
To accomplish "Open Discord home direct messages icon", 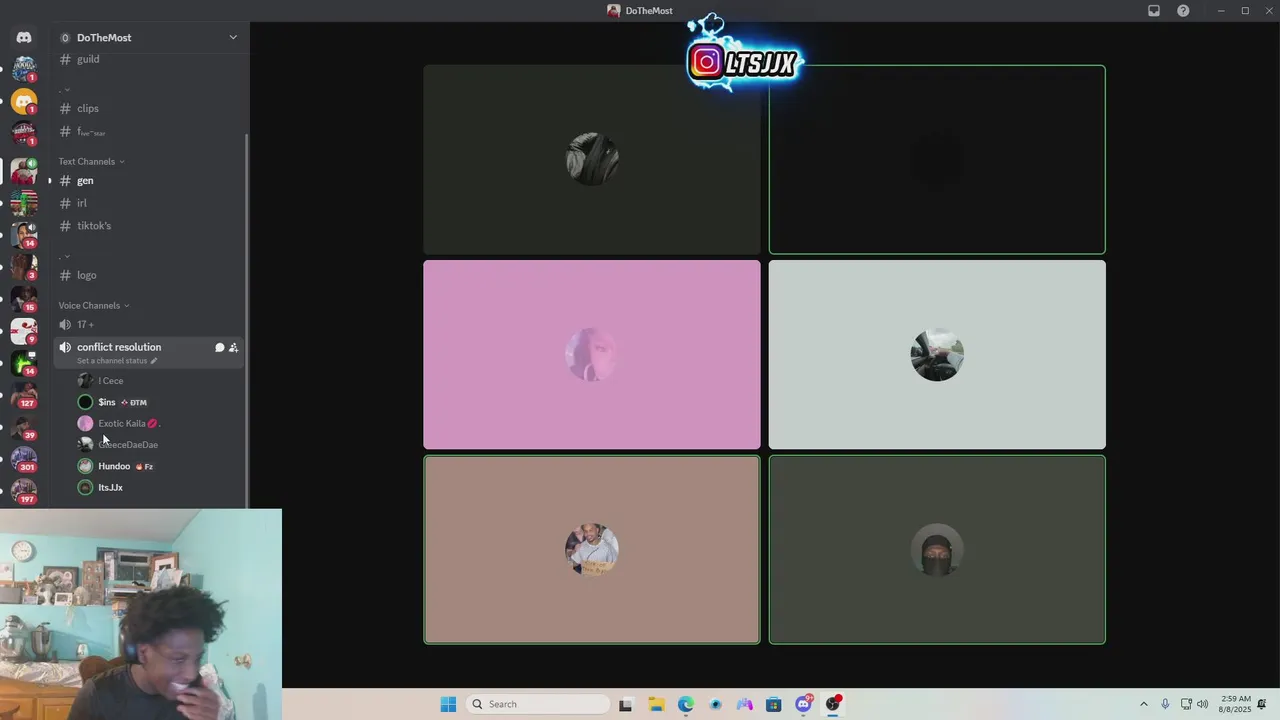I will 24,37.
